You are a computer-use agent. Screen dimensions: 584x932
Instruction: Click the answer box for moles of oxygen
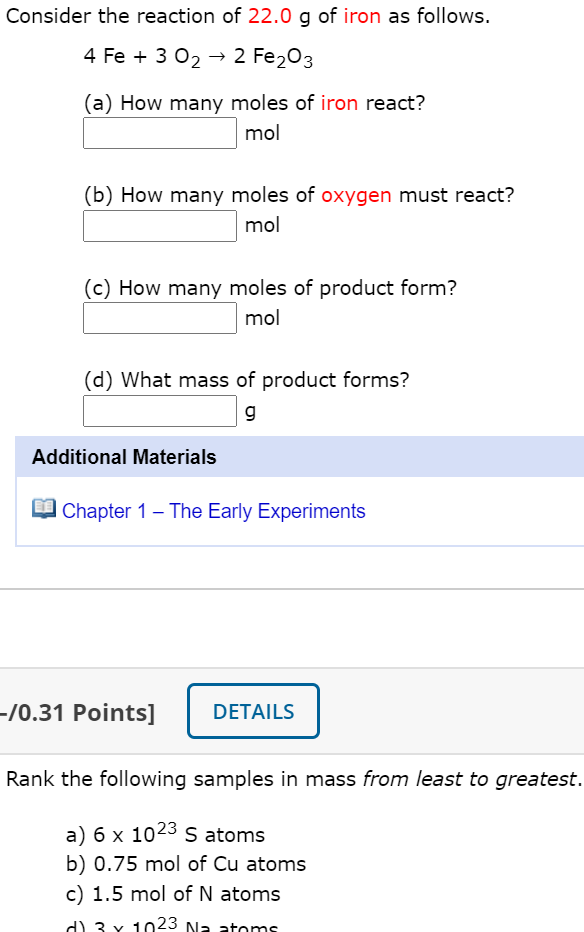pyautogui.click(x=158, y=225)
